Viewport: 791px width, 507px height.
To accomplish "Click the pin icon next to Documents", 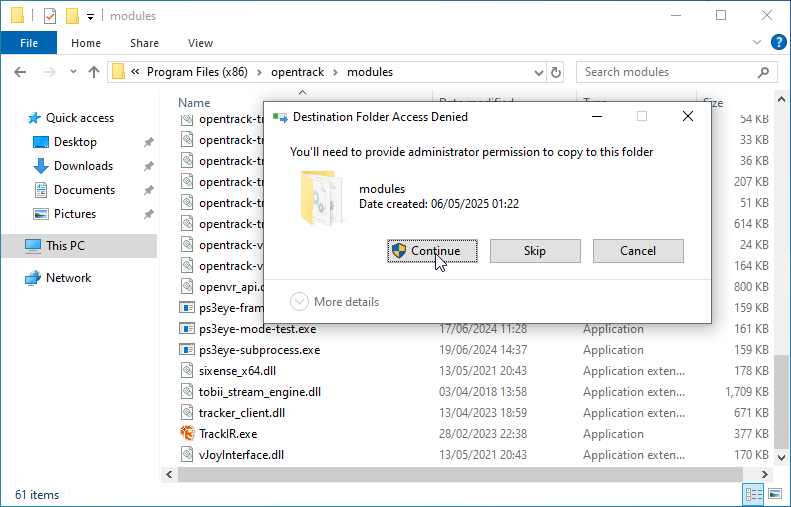I will (x=148, y=190).
